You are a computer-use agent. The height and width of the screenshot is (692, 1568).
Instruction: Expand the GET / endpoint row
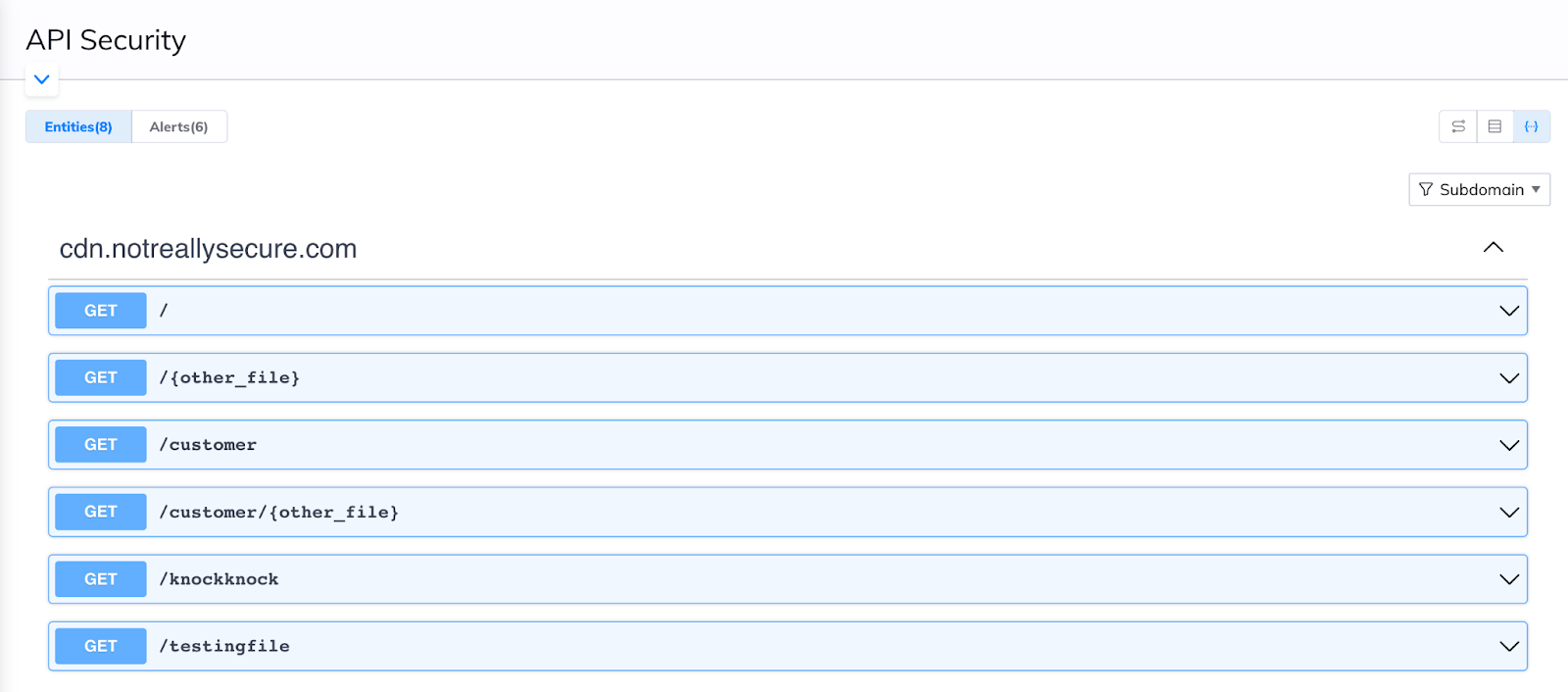pyautogui.click(x=1508, y=311)
